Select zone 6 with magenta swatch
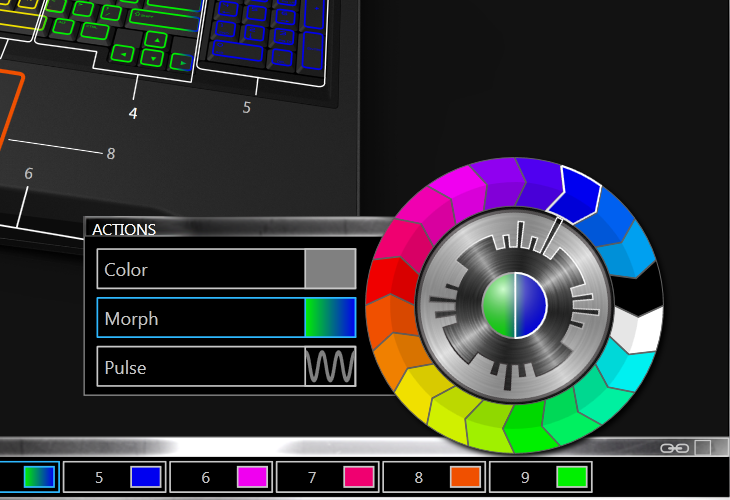This screenshot has width=730, height=500. click(222, 477)
